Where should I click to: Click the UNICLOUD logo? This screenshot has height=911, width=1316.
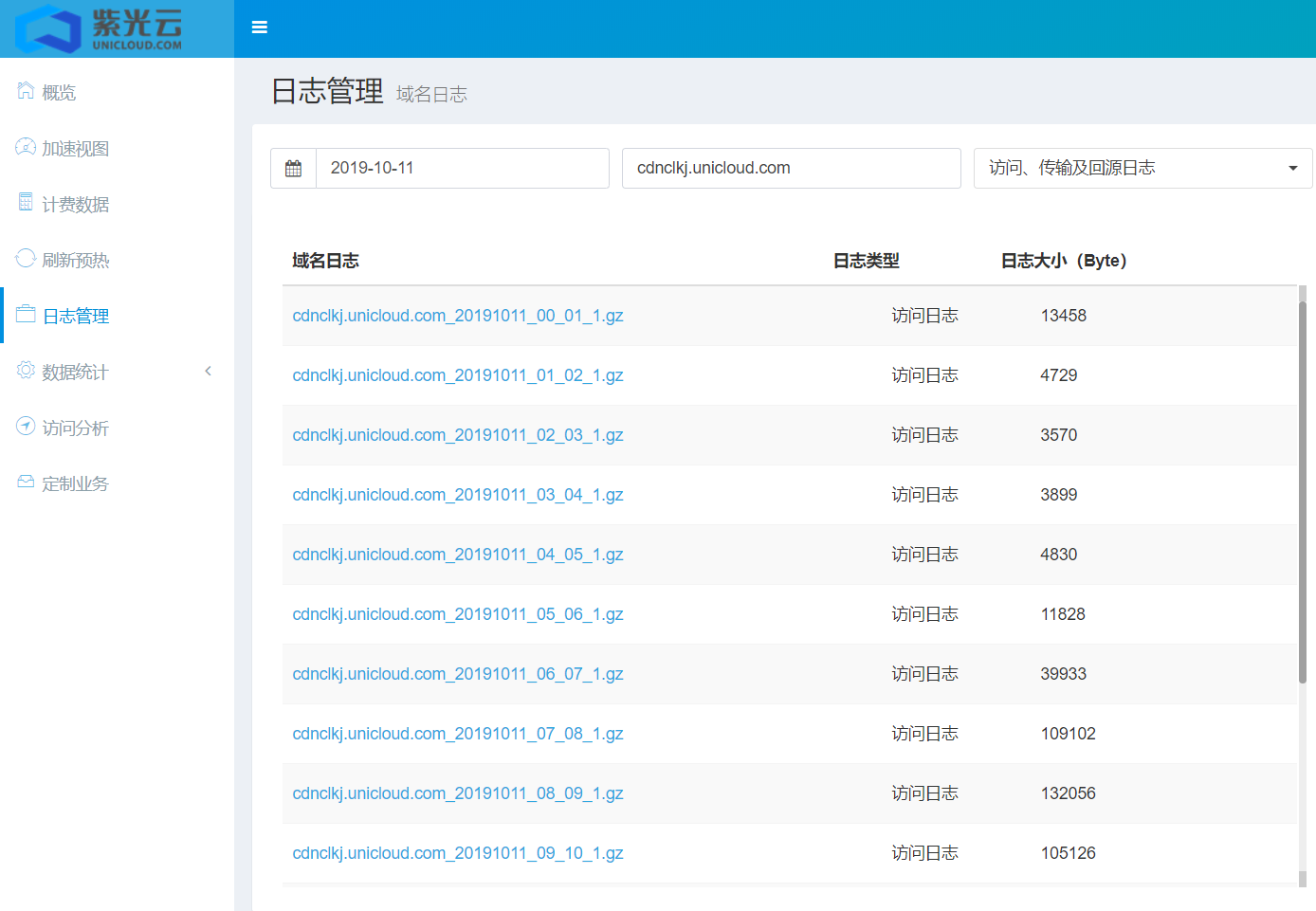(99, 28)
